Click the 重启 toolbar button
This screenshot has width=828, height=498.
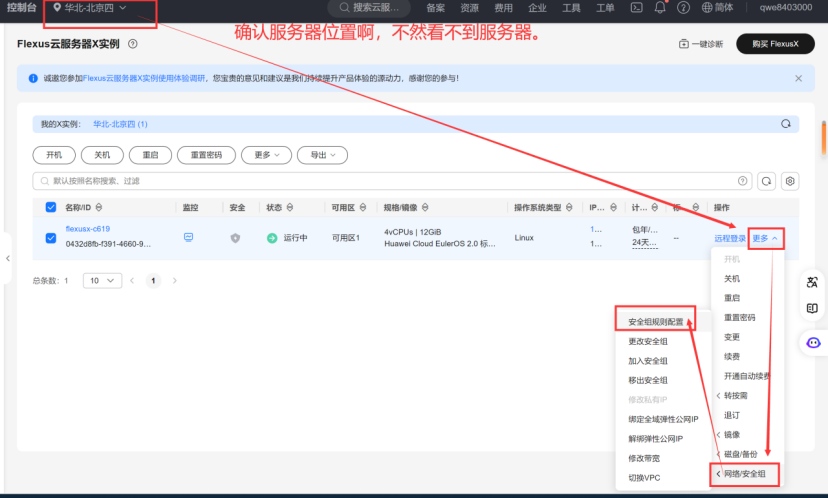tap(150, 155)
